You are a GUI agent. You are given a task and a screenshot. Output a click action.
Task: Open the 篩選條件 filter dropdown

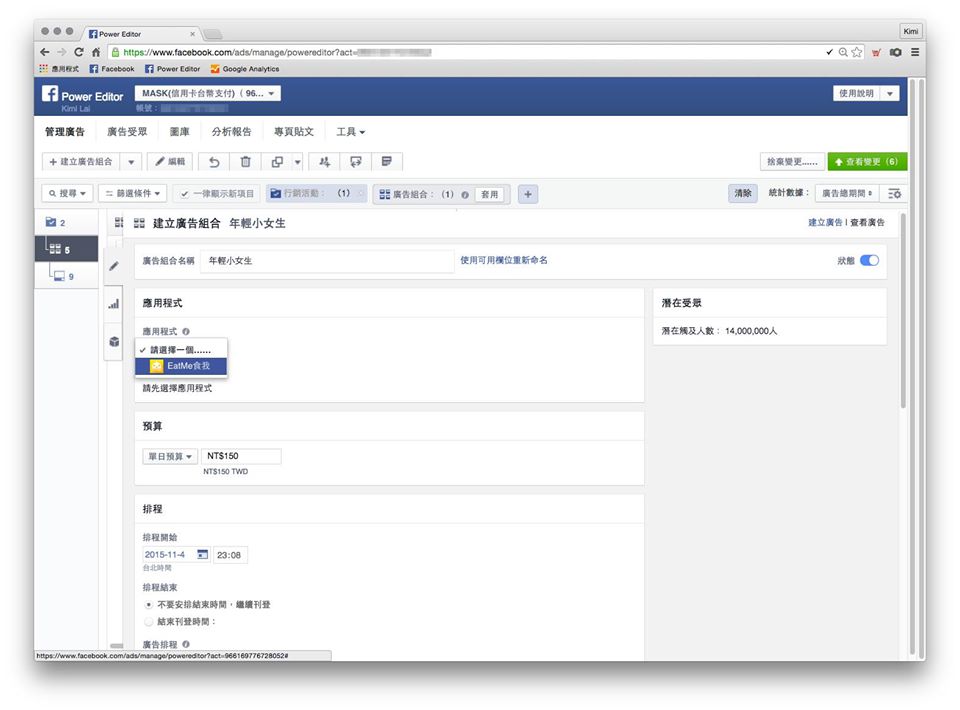pyautogui.click(x=132, y=193)
